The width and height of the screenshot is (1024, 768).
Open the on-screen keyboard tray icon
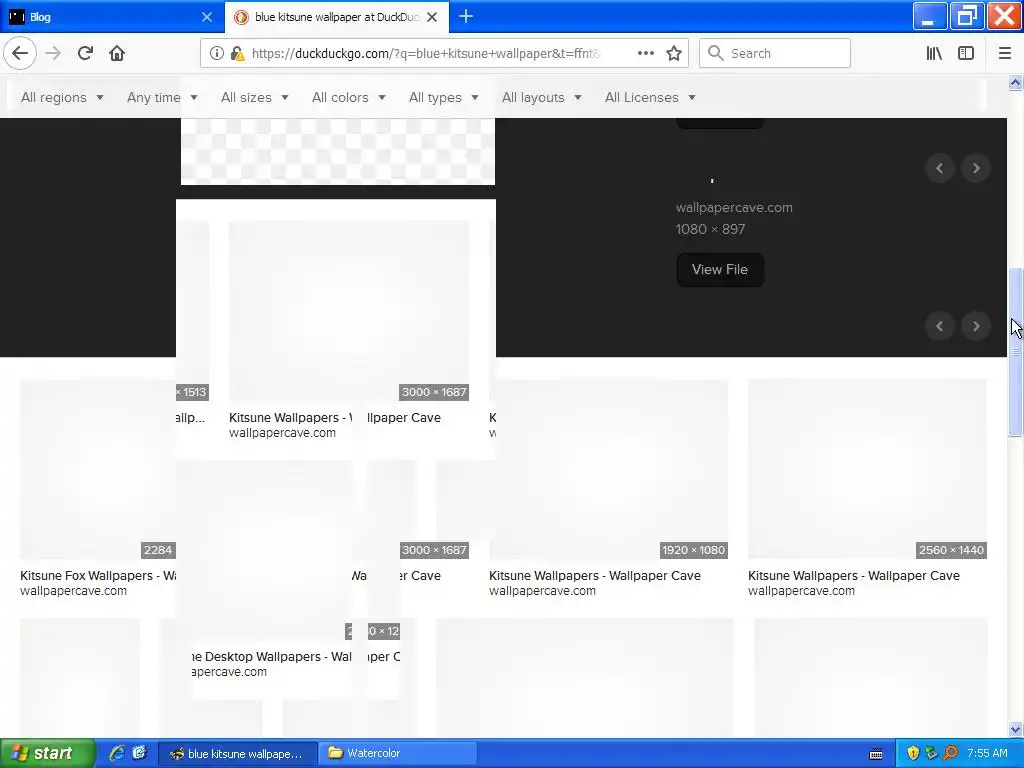pos(876,754)
